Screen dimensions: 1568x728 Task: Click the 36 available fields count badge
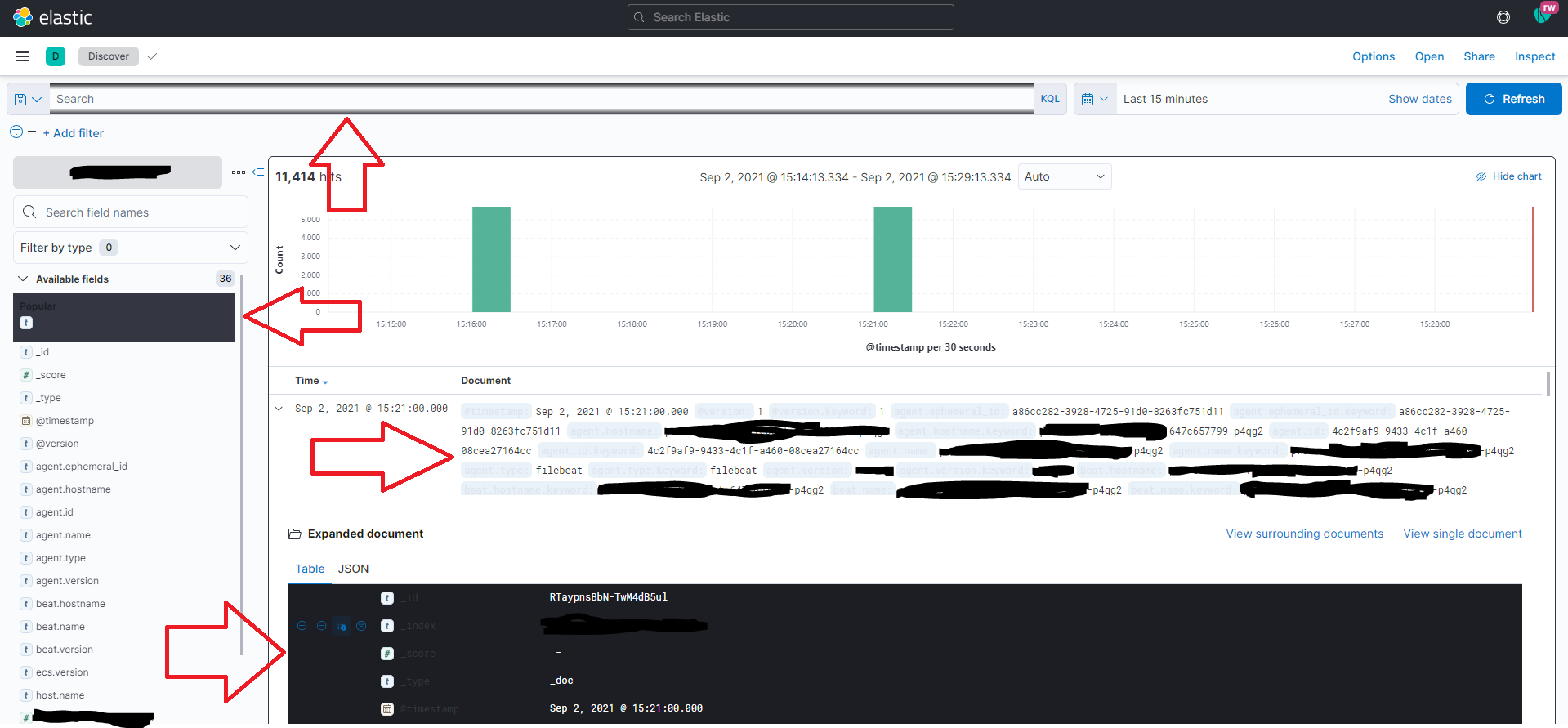(226, 279)
